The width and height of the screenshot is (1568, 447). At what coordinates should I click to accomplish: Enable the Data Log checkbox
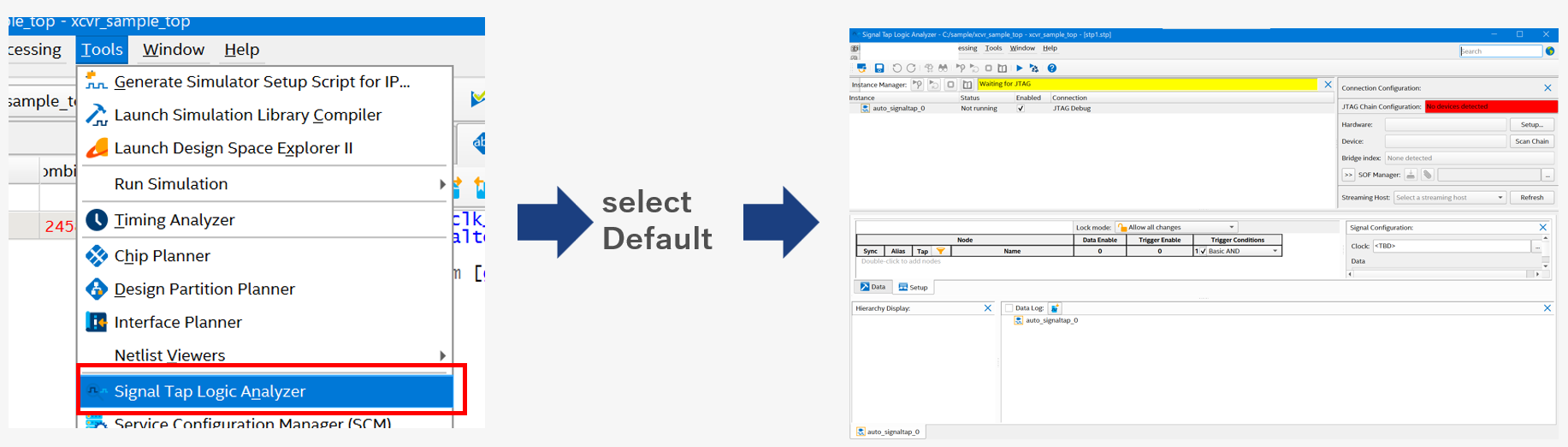1009,308
